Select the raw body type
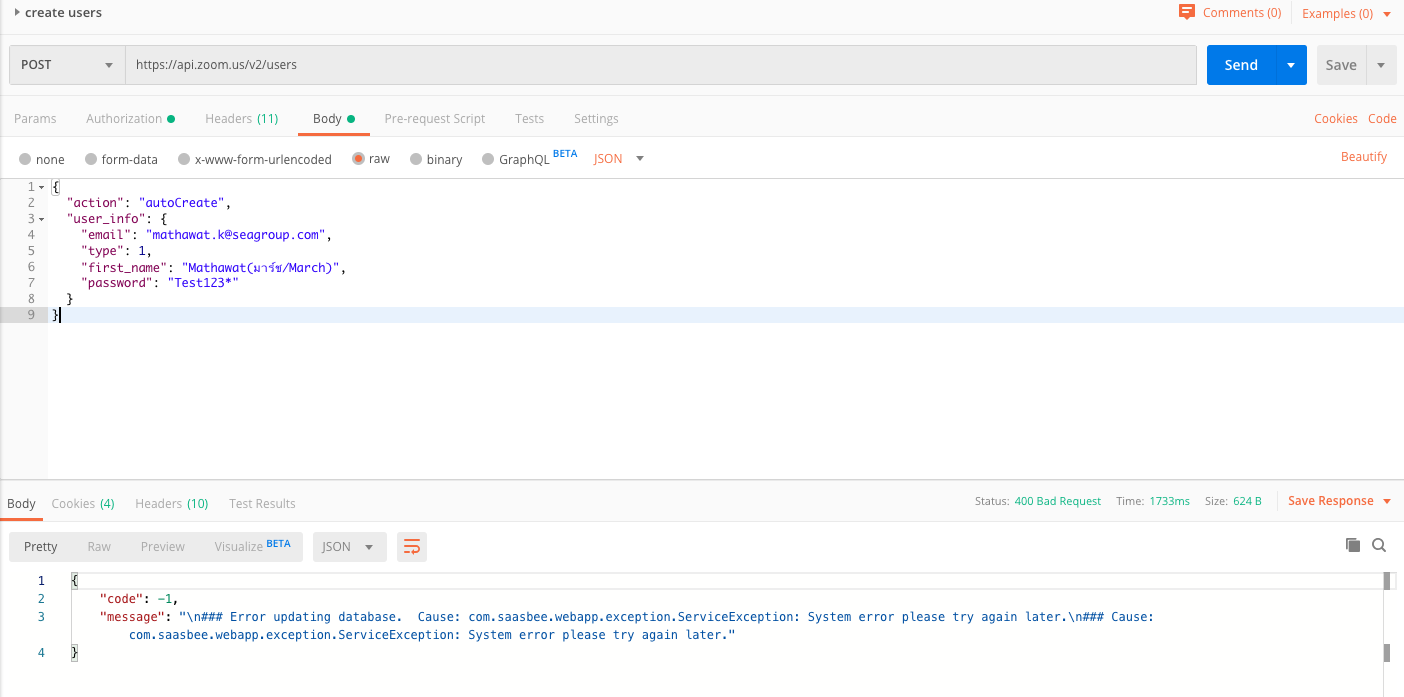The height and width of the screenshot is (697, 1404). (371, 159)
